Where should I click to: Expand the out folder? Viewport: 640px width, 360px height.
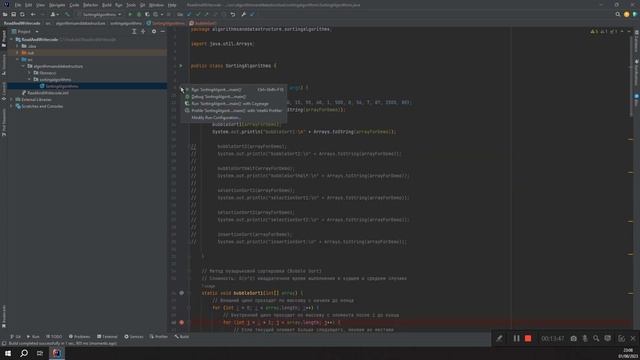click(x=18, y=53)
